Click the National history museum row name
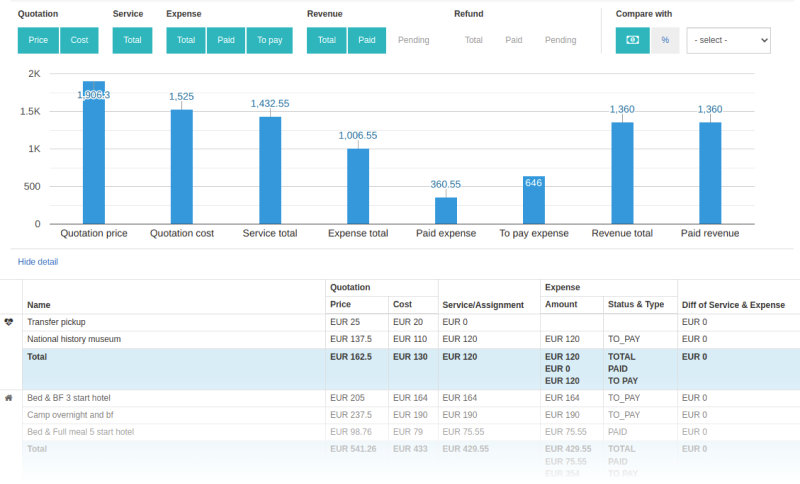 pyautogui.click(x=74, y=339)
